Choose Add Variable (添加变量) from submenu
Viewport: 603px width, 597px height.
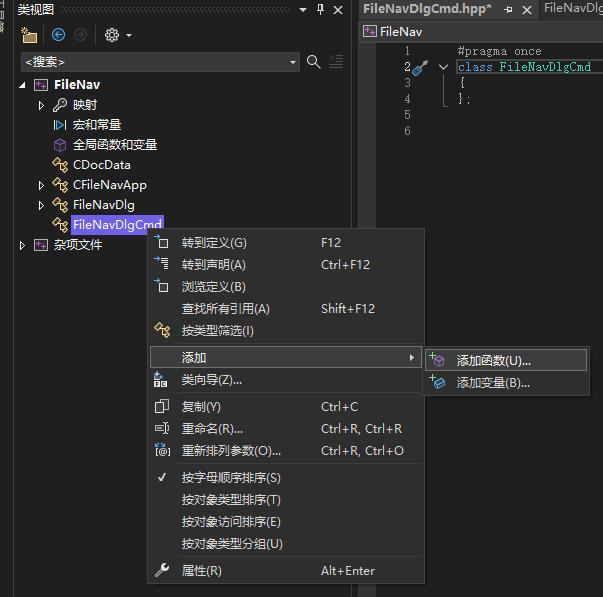click(x=493, y=382)
